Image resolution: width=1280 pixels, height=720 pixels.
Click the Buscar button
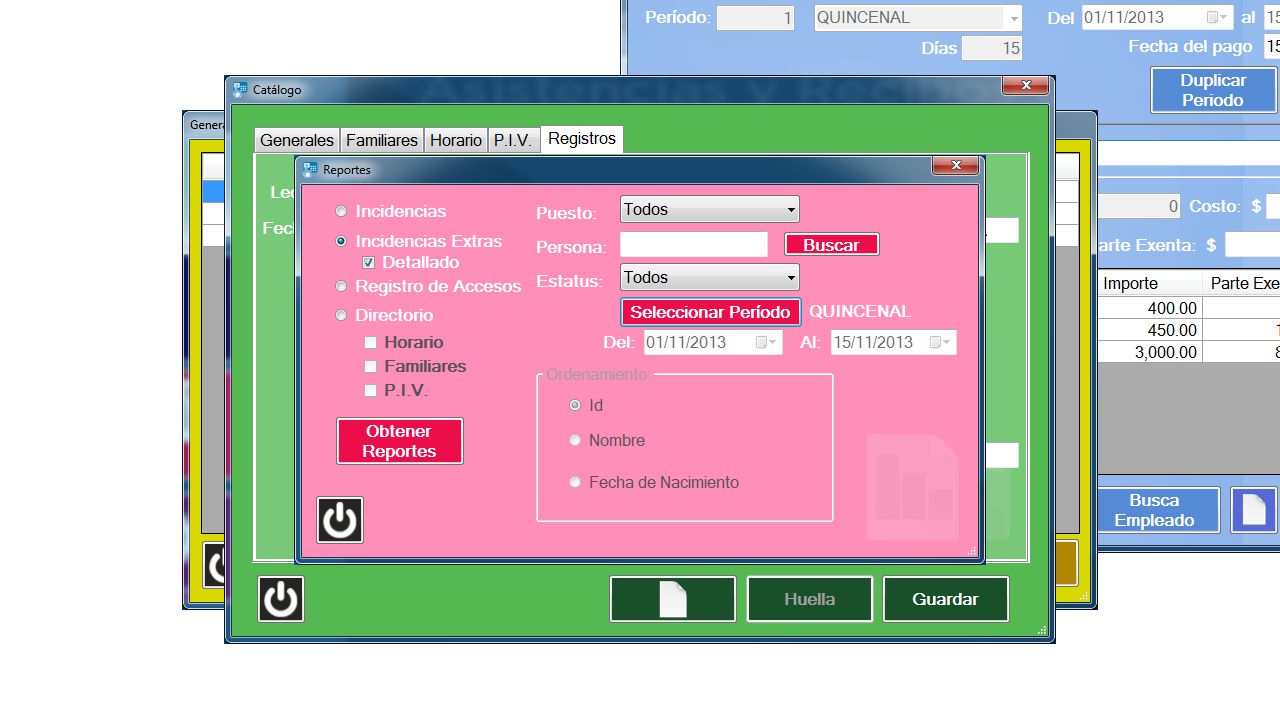point(831,245)
